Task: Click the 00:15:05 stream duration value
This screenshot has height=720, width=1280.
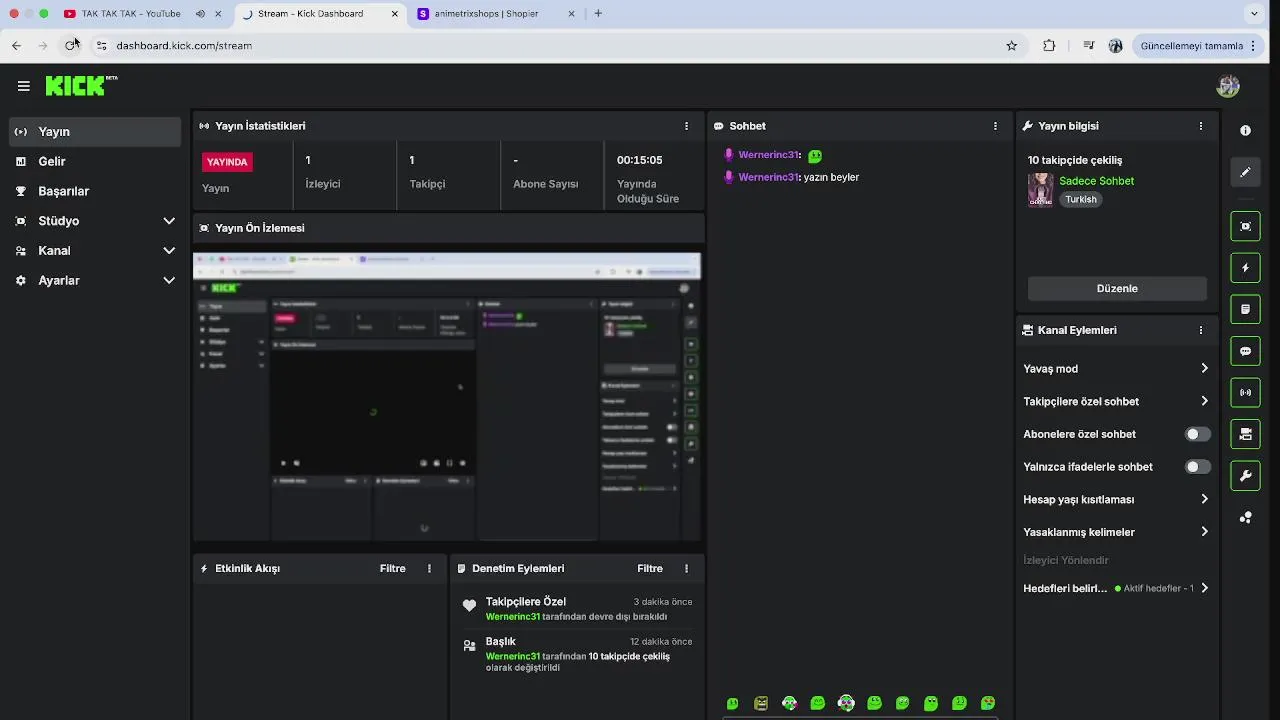Action: pyautogui.click(x=639, y=160)
